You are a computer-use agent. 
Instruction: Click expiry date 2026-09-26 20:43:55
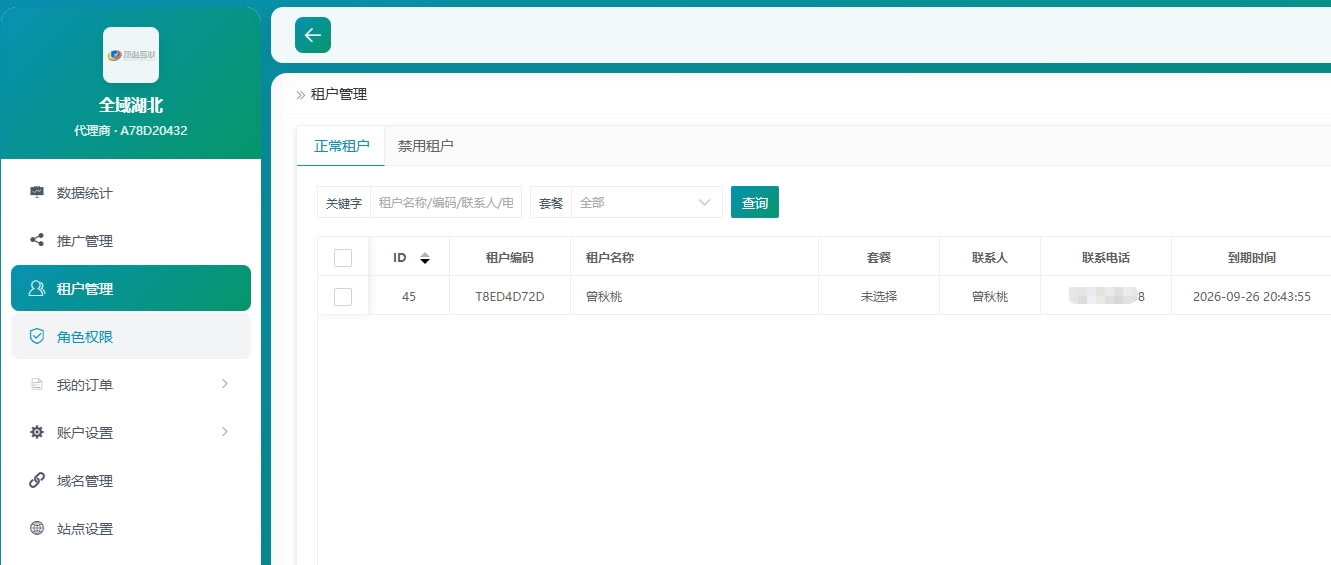(x=1252, y=297)
